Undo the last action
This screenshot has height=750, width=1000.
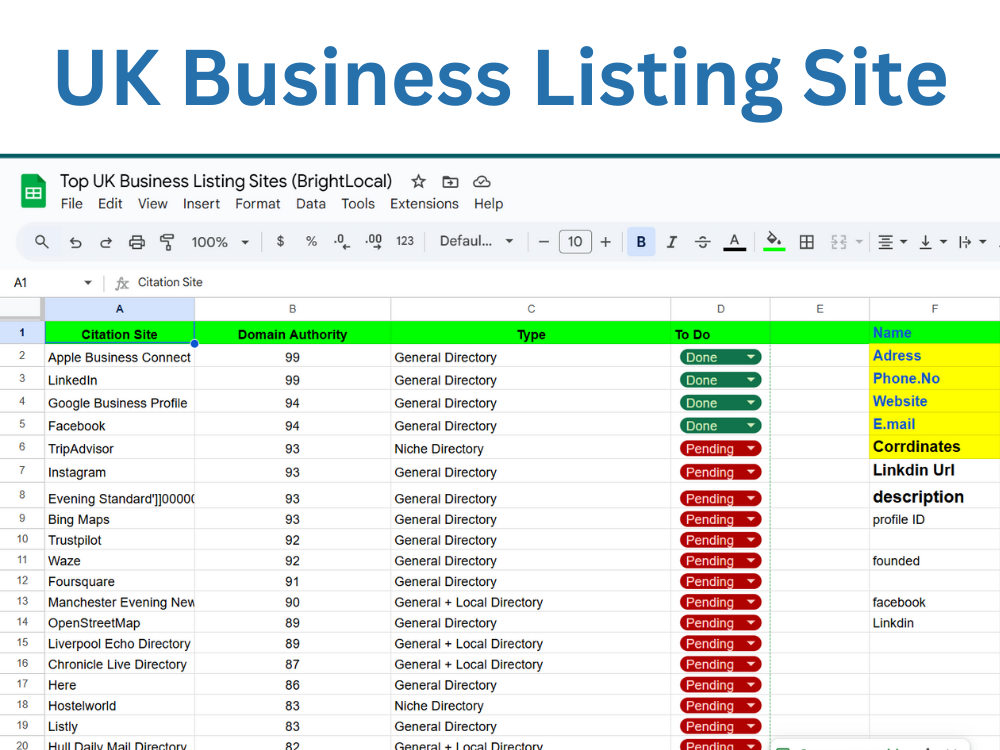75,242
